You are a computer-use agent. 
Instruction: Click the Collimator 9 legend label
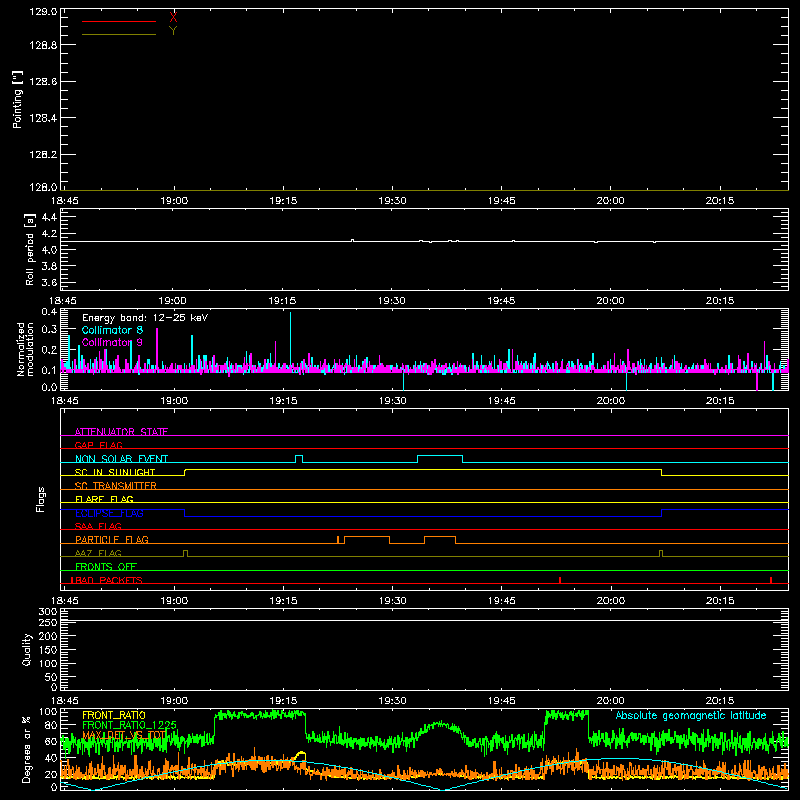pos(112,342)
